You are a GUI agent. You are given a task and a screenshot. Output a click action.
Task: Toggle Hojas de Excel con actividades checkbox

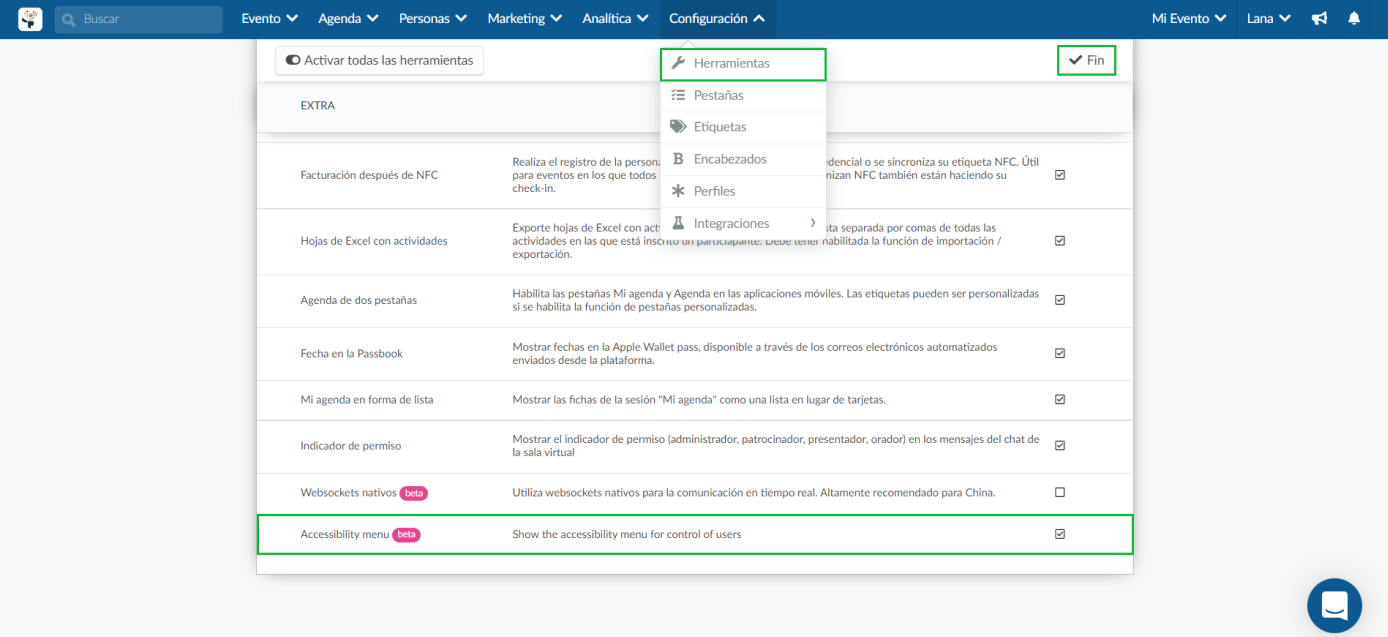(1060, 241)
